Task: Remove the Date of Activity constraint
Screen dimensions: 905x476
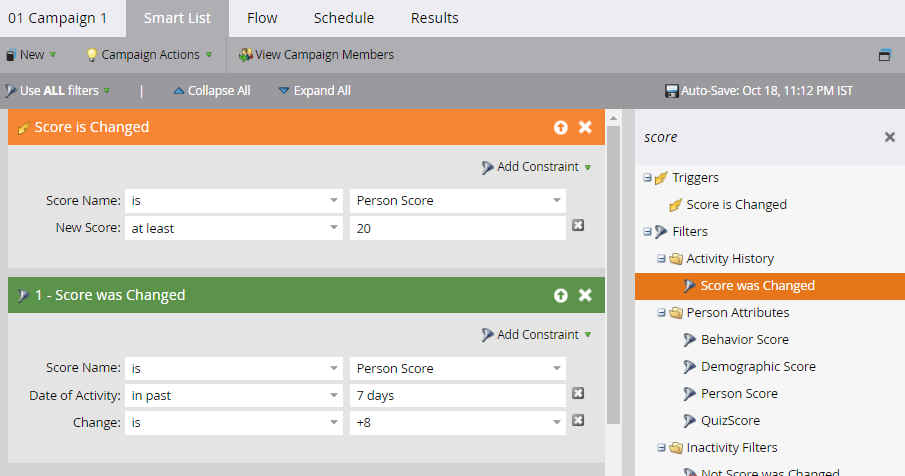Action: pos(578,395)
